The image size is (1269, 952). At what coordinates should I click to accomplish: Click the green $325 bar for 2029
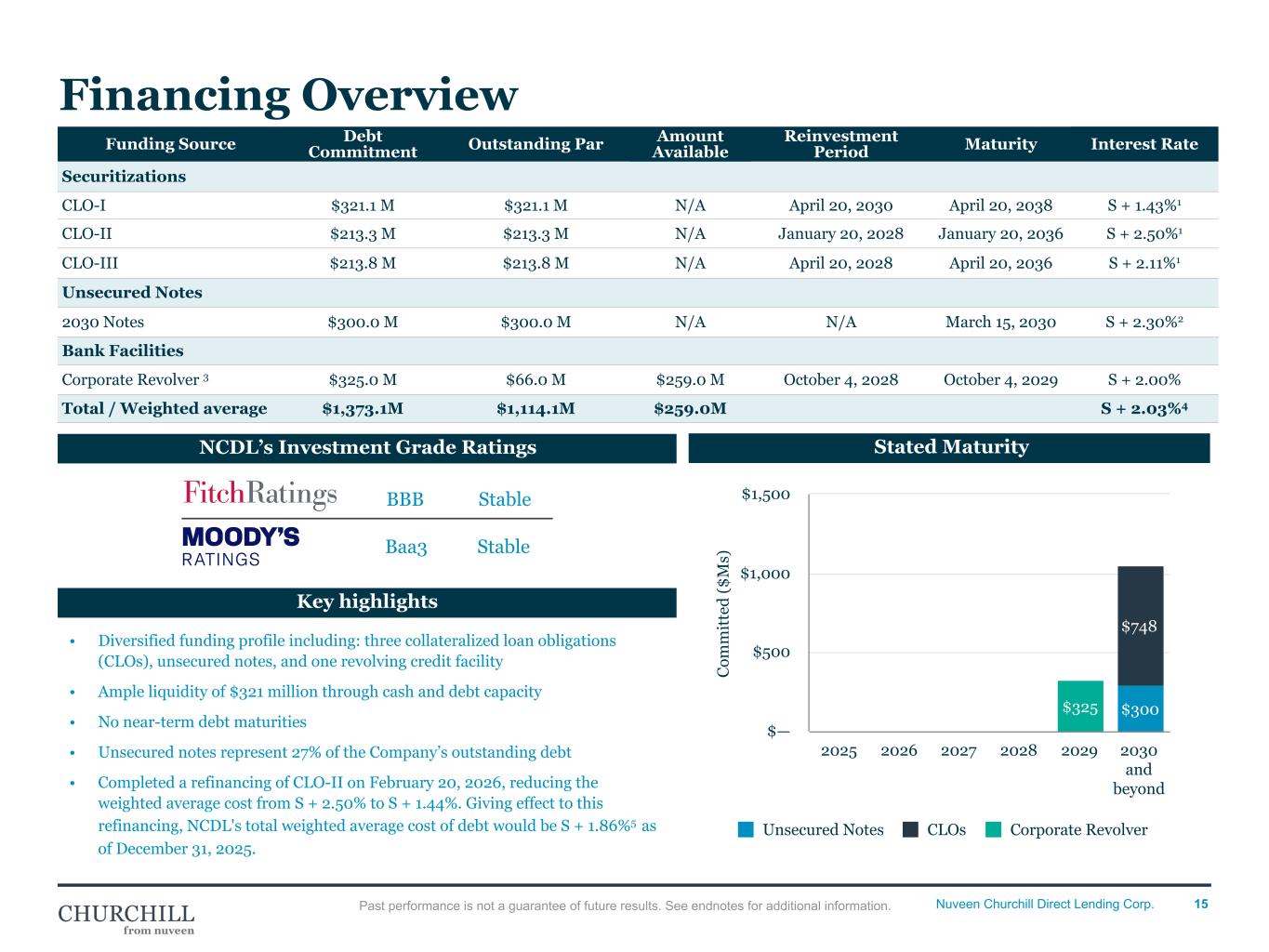[1079, 707]
